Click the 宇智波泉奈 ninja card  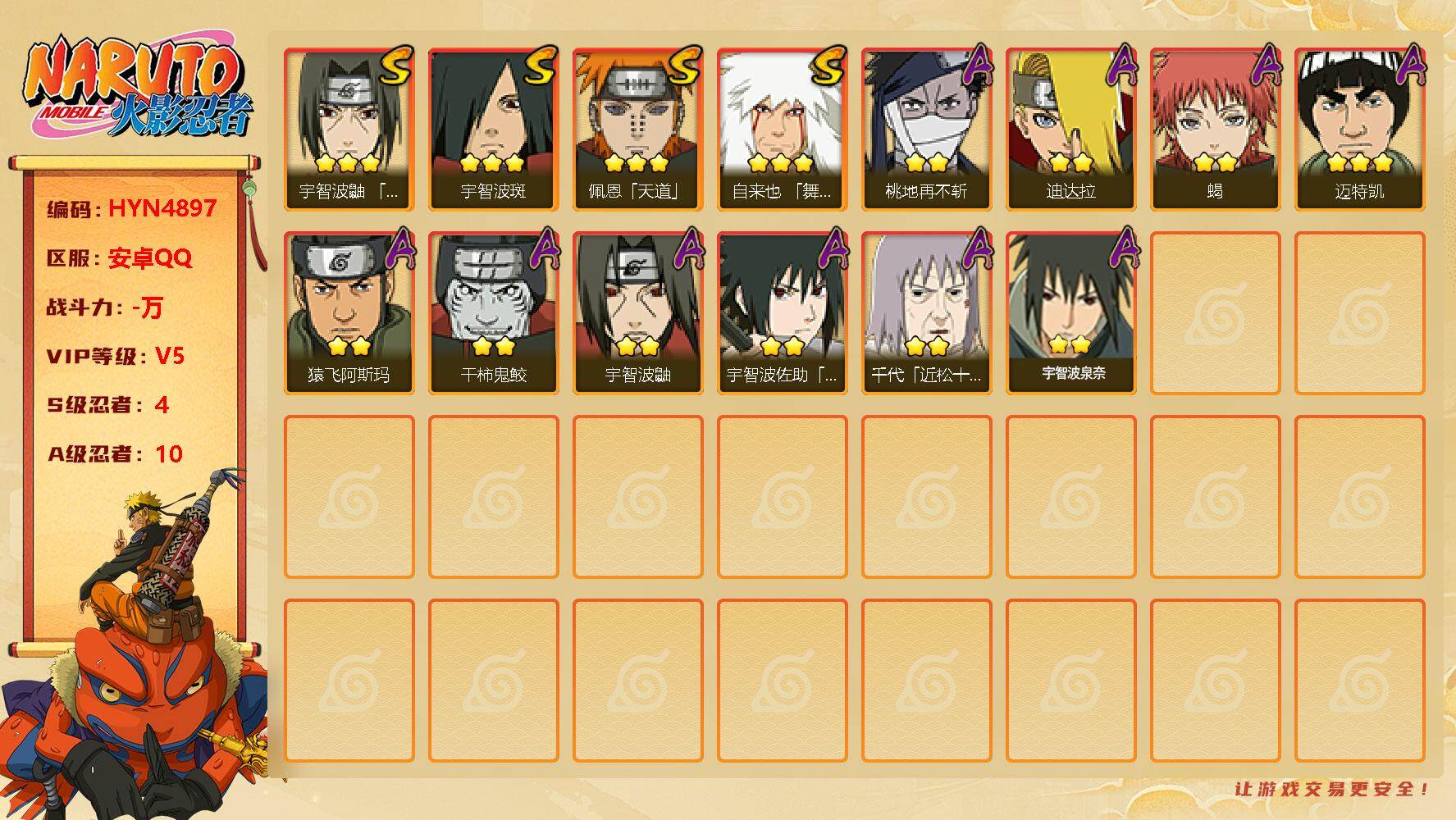[1070, 313]
